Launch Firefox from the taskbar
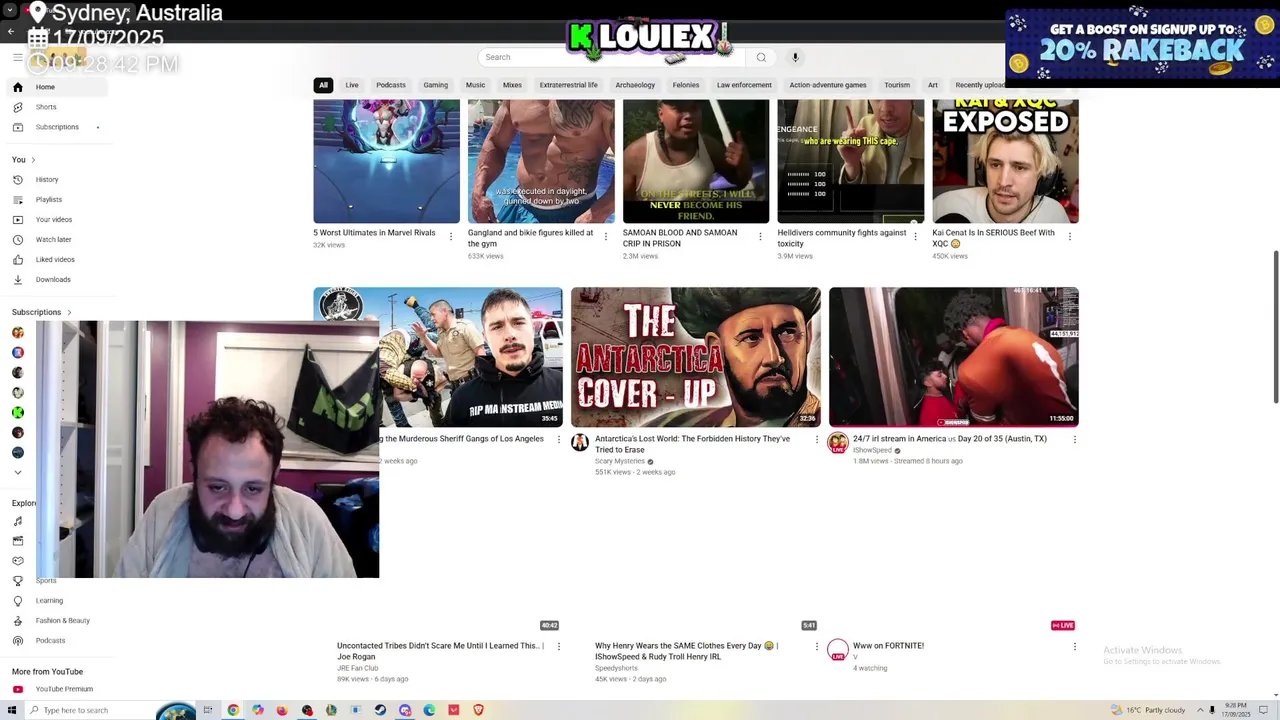This screenshot has width=1280, height=720. [282, 710]
